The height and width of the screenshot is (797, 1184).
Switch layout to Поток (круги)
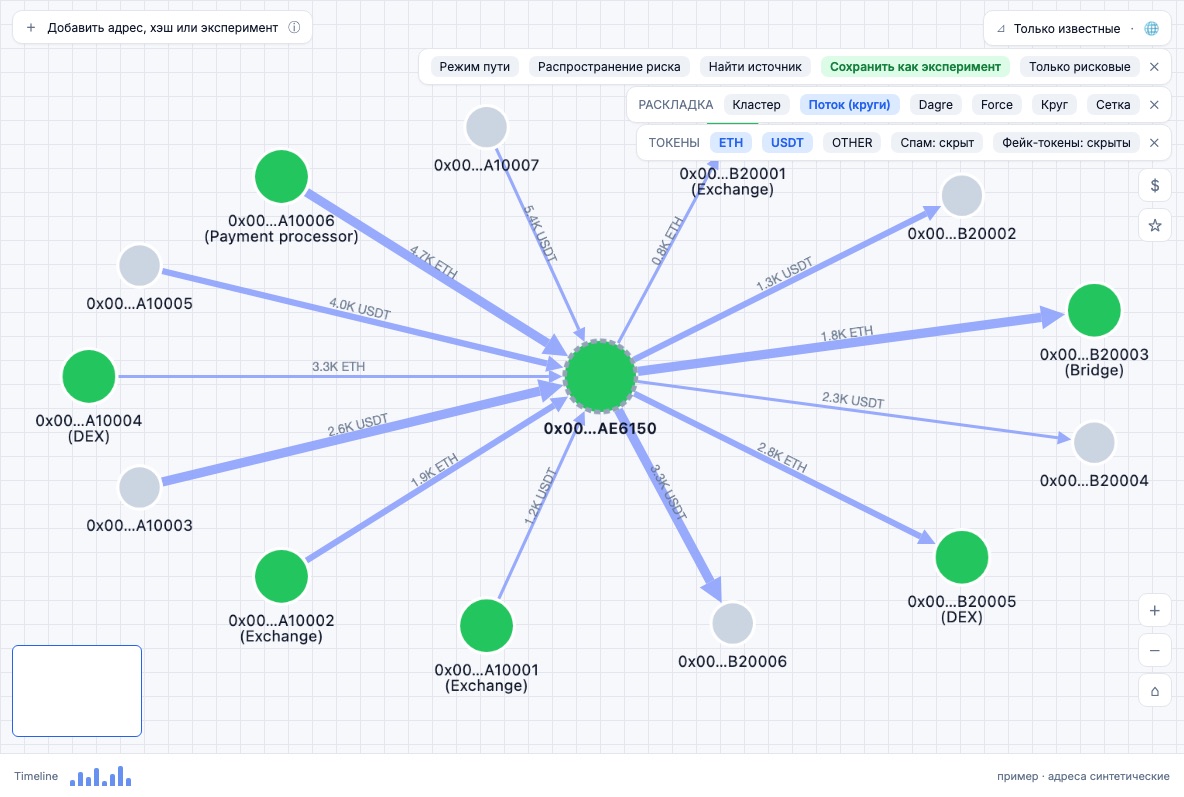click(849, 104)
